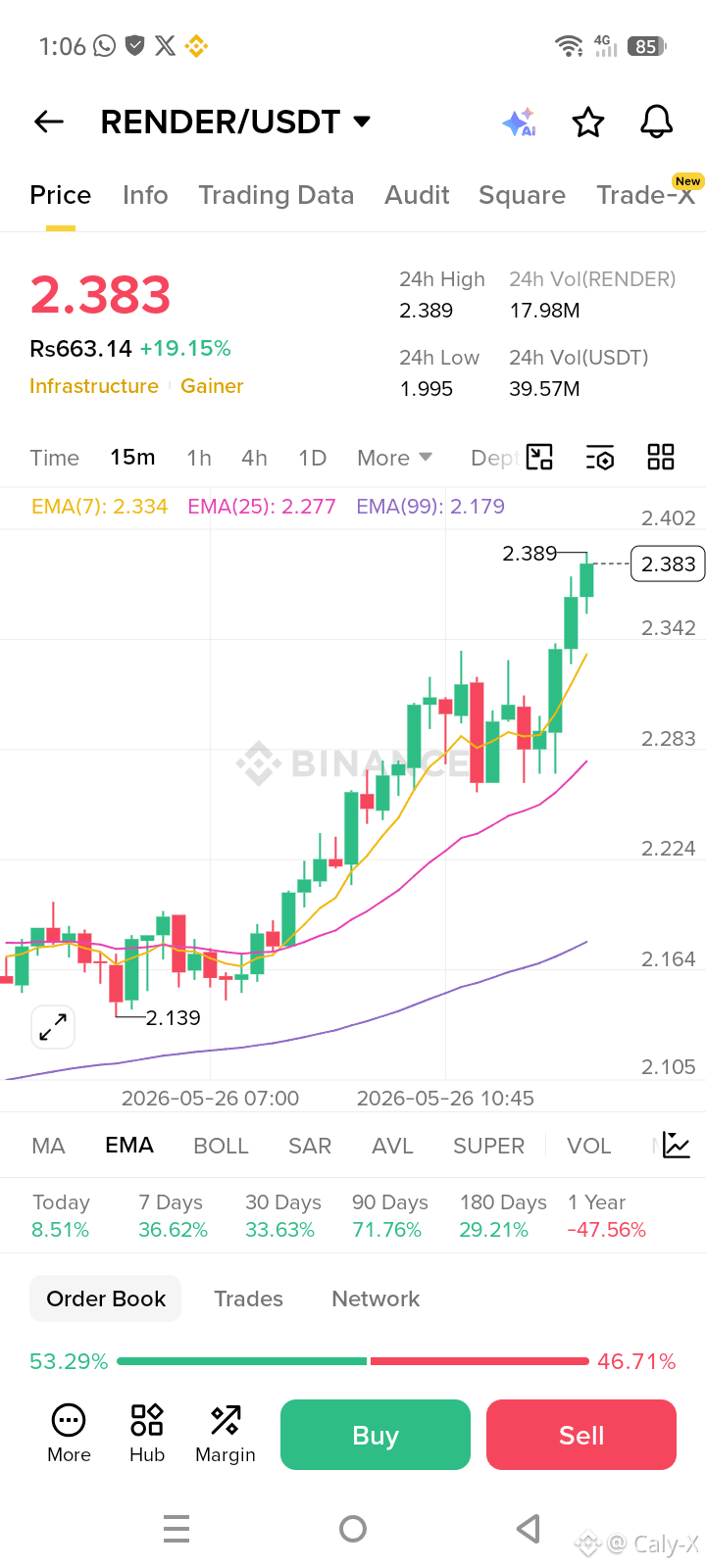This screenshot has height=1568, width=706.
Task: Tap the 180 Days 29.21% performance
Action: (x=502, y=1216)
